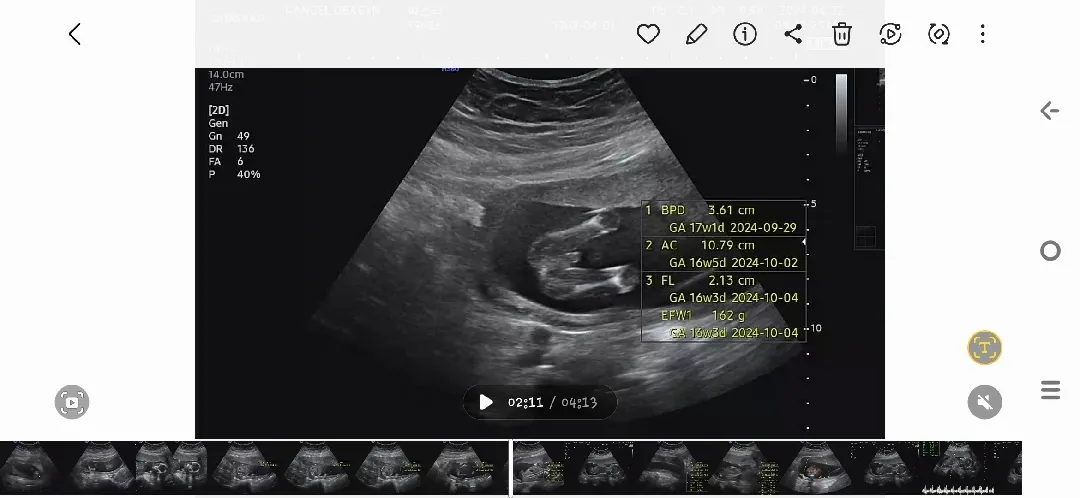Extract text with the yellow T icon
Image resolution: width=1080 pixels, height=498 pixels.
tap(984, 348)
